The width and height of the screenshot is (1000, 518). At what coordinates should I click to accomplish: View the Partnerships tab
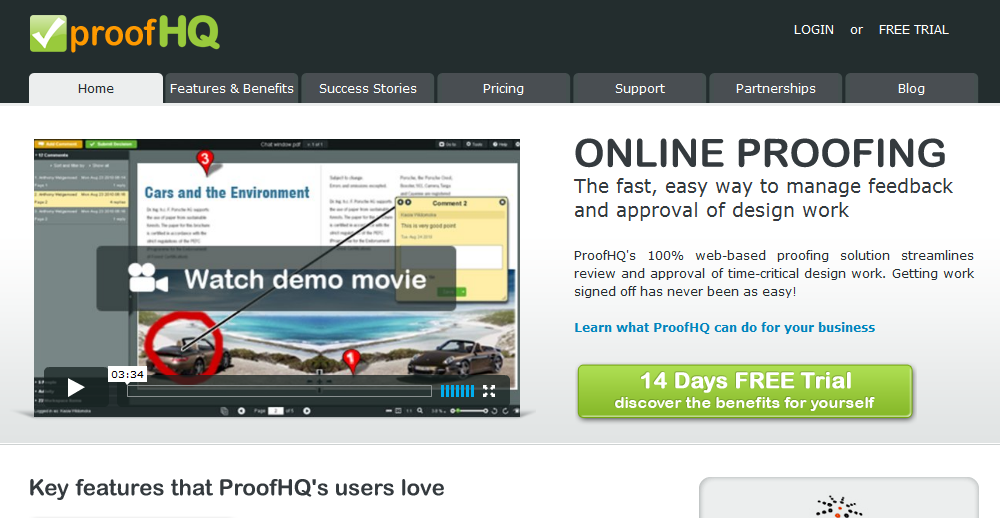(776, 88)
